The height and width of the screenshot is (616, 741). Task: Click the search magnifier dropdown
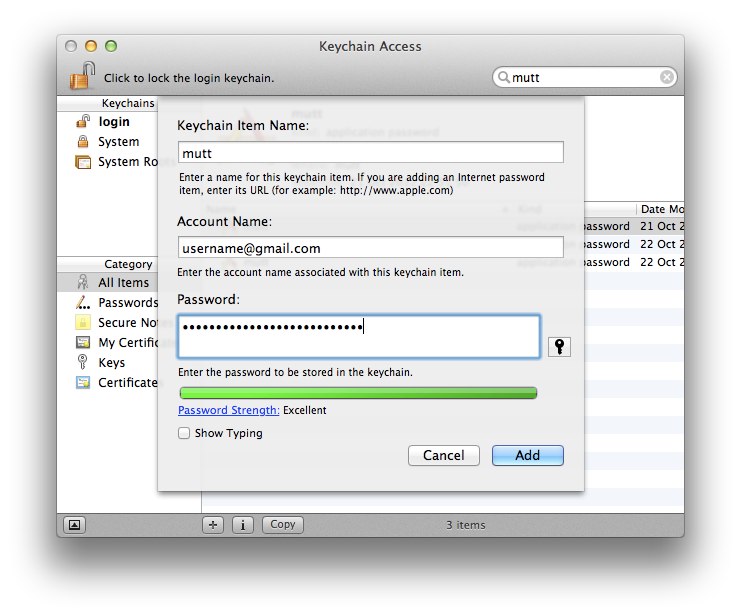point(504,77)
